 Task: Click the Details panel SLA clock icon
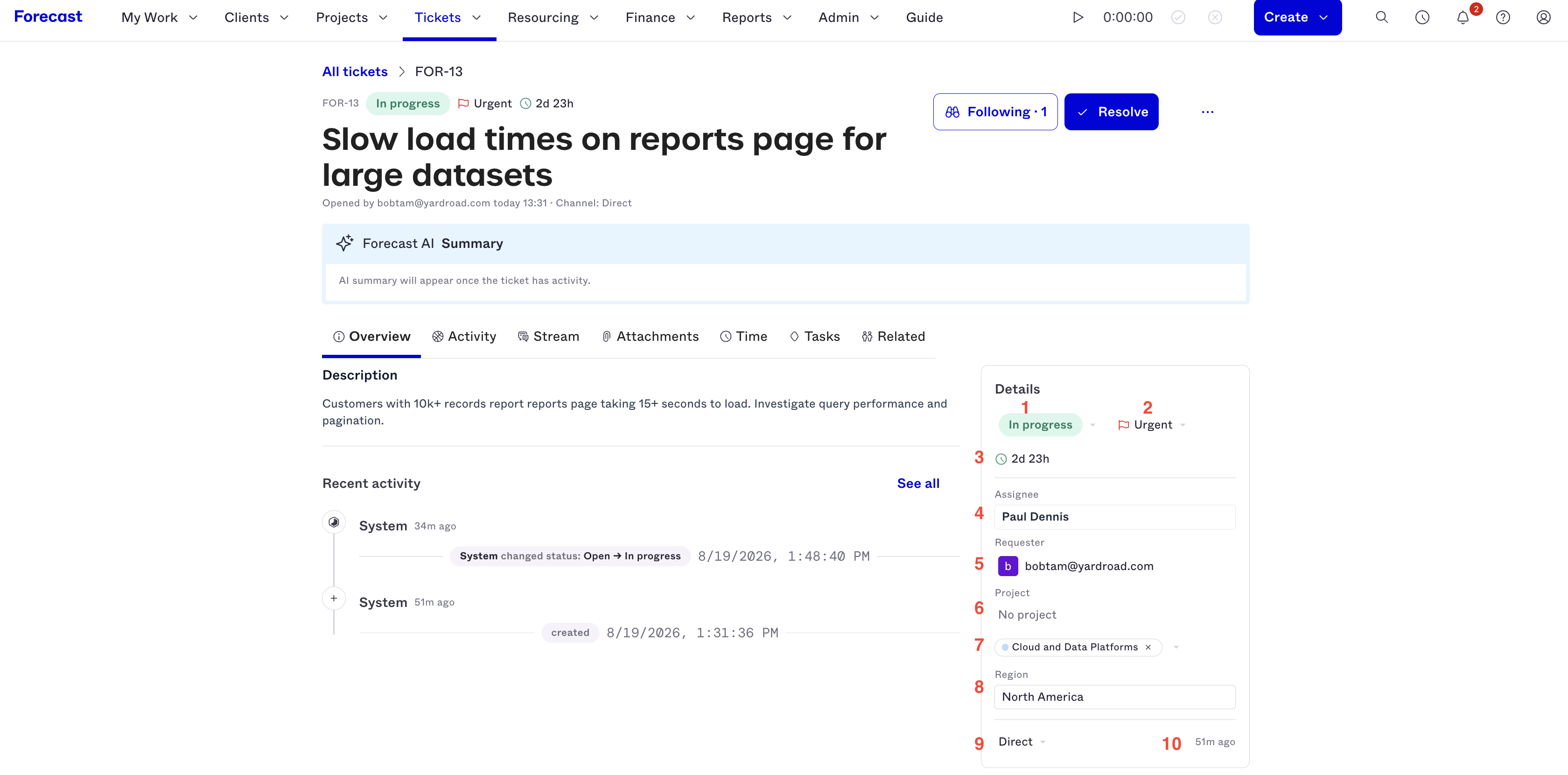coord(1001,459)
